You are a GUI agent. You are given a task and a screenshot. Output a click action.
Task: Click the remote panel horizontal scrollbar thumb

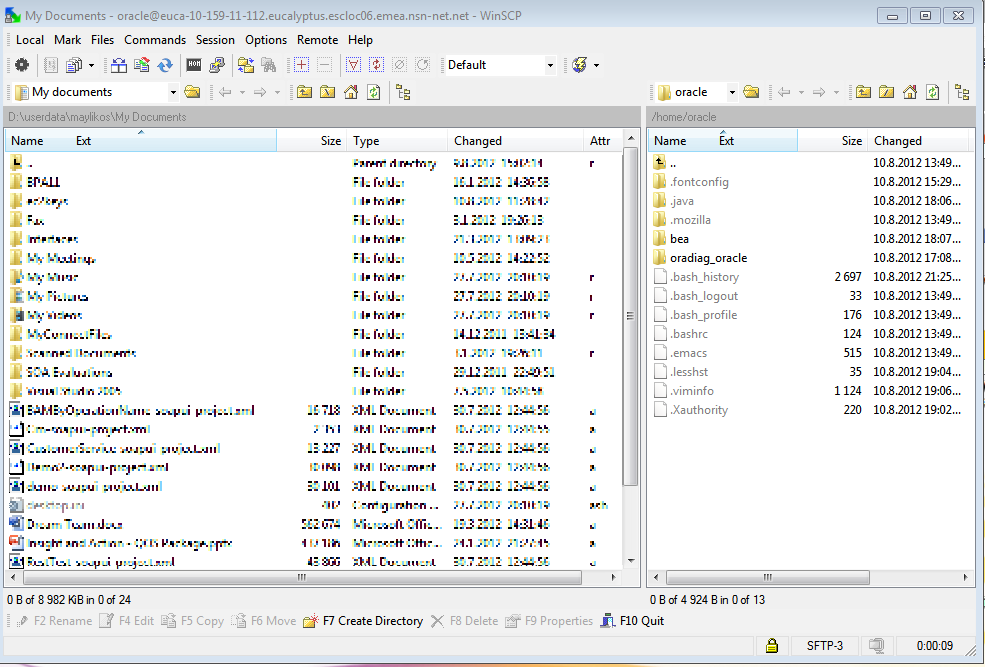(768, 577)
